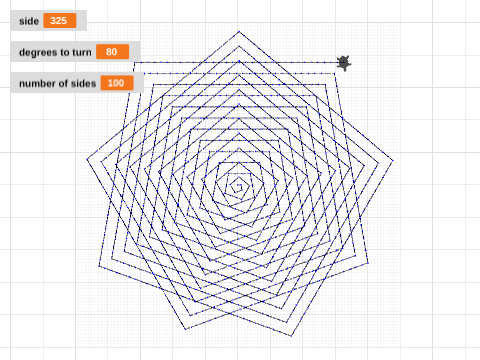Click the turtle sprite on the stage
Viewport: 480px width, 360px height.
point(344,63)
